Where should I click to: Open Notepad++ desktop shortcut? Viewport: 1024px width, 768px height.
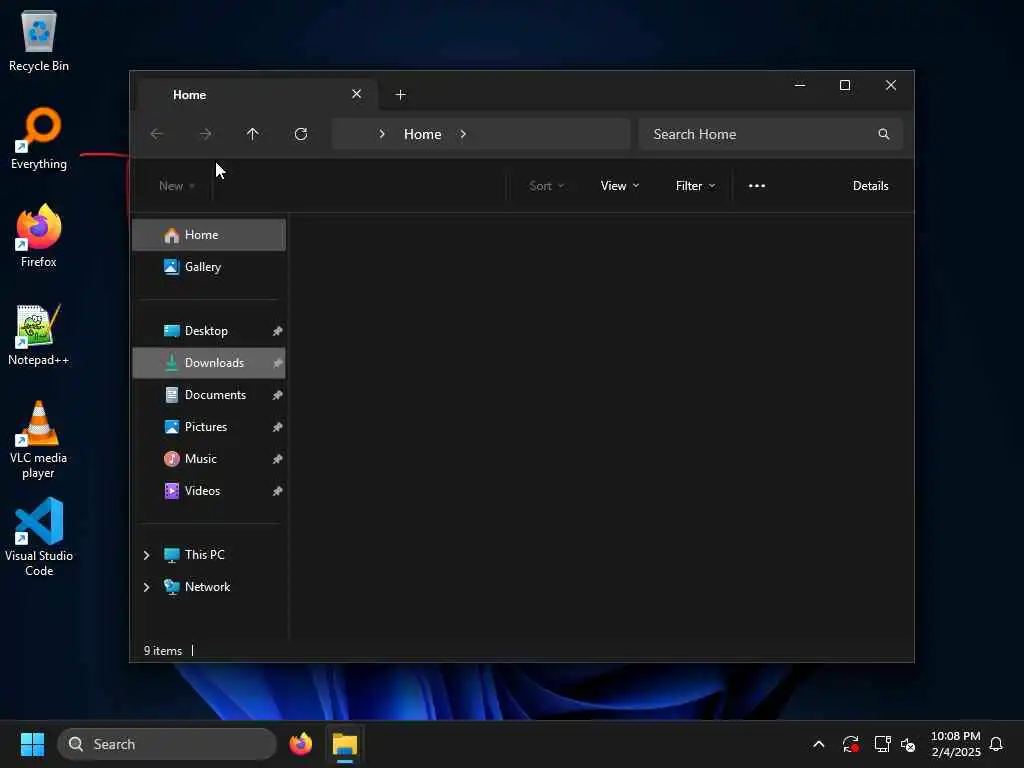coord(39,334)
